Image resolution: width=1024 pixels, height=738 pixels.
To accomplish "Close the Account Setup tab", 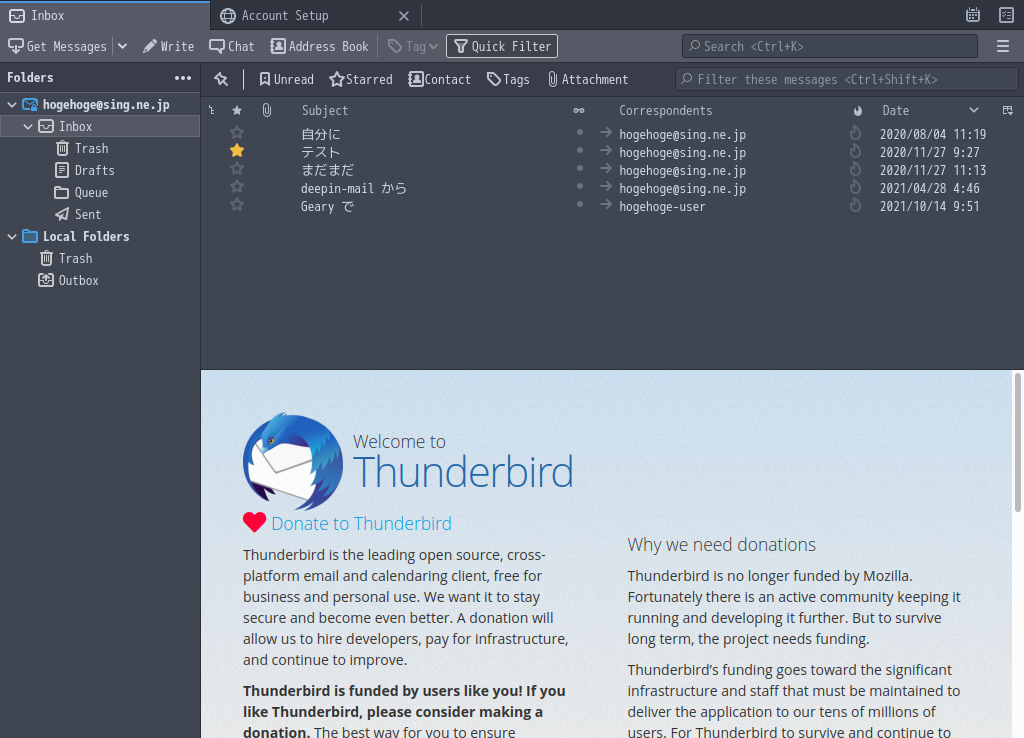I will pyautogui.click(x=404, y=16).
